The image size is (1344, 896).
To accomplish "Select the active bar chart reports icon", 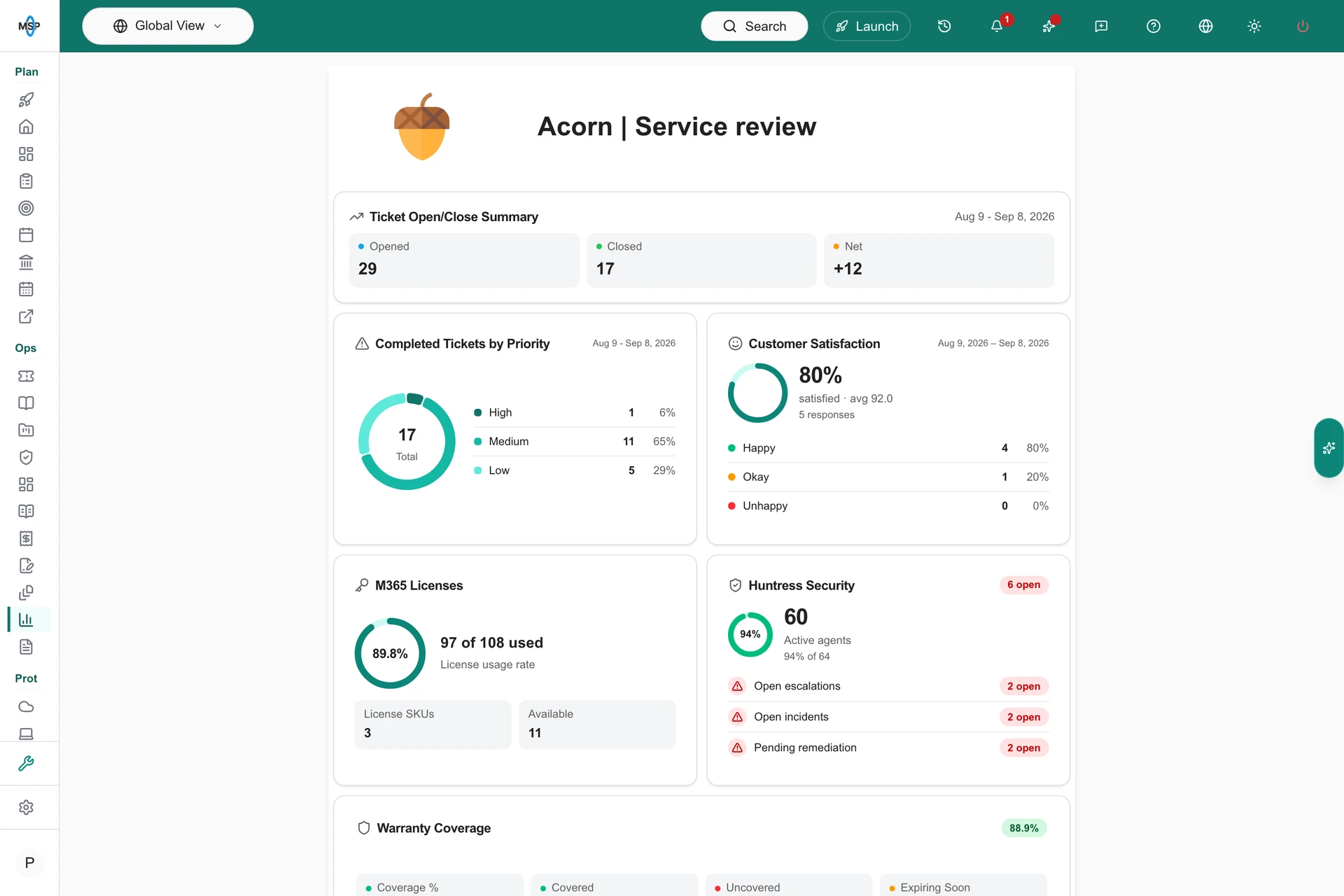I will pos(26,619).
